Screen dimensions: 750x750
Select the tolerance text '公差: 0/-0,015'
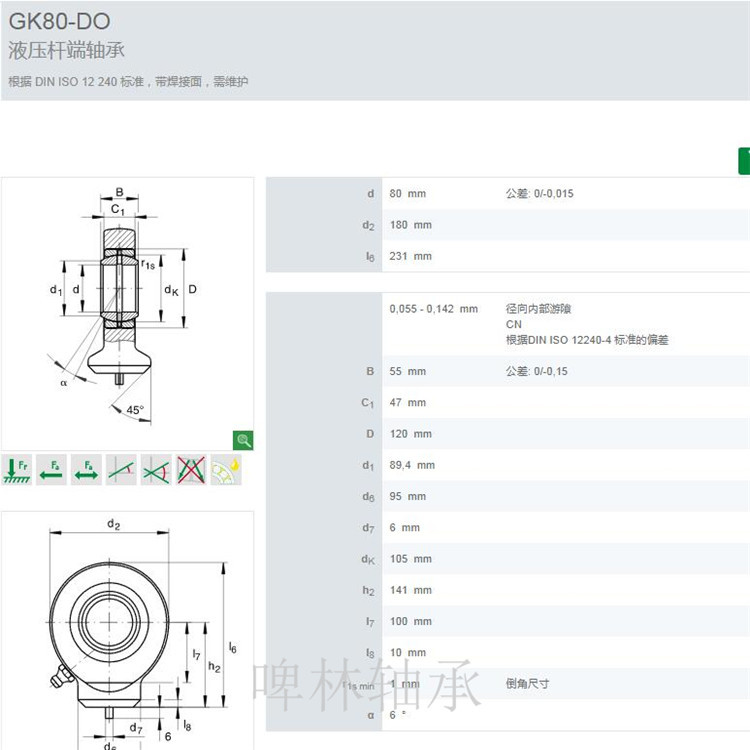pos(540,194)
